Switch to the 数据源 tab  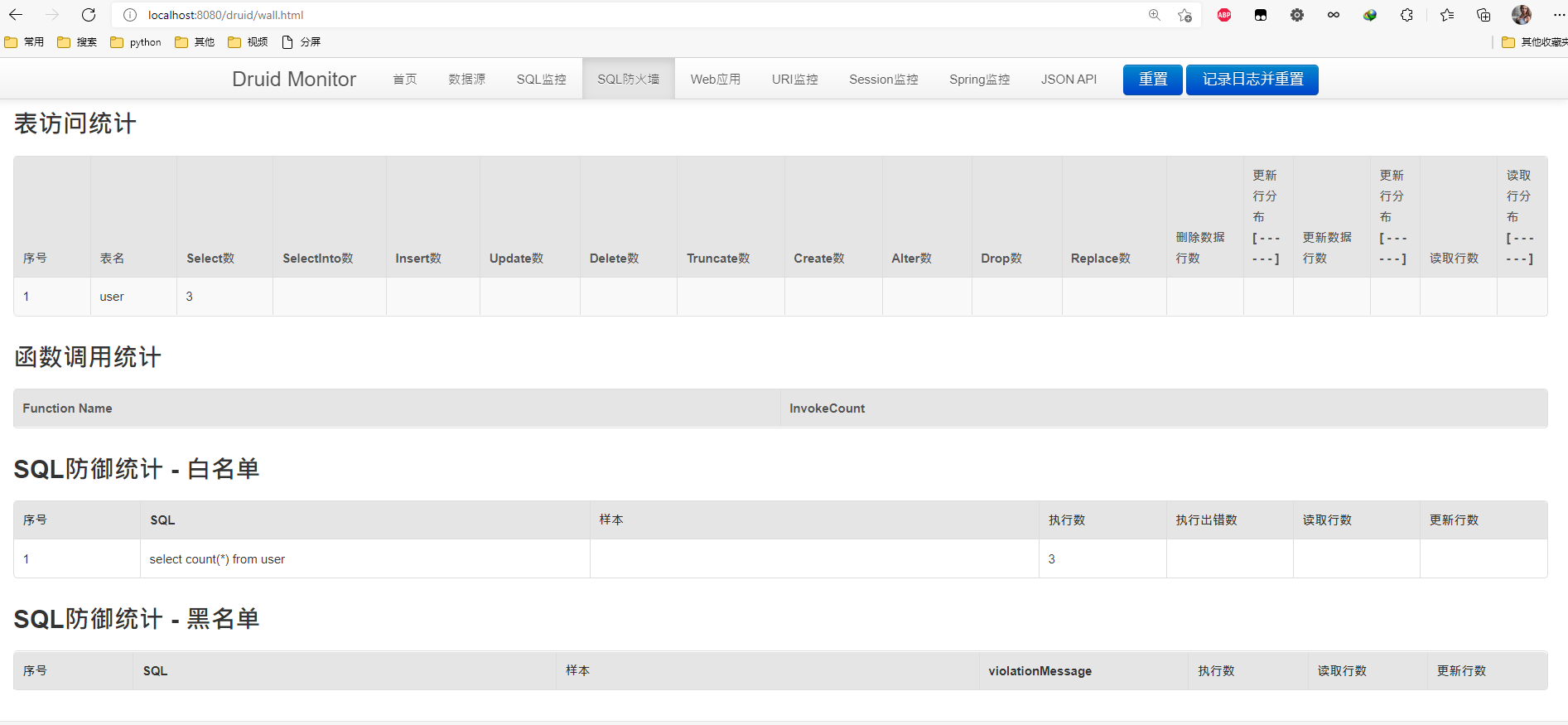coord(467,80)
